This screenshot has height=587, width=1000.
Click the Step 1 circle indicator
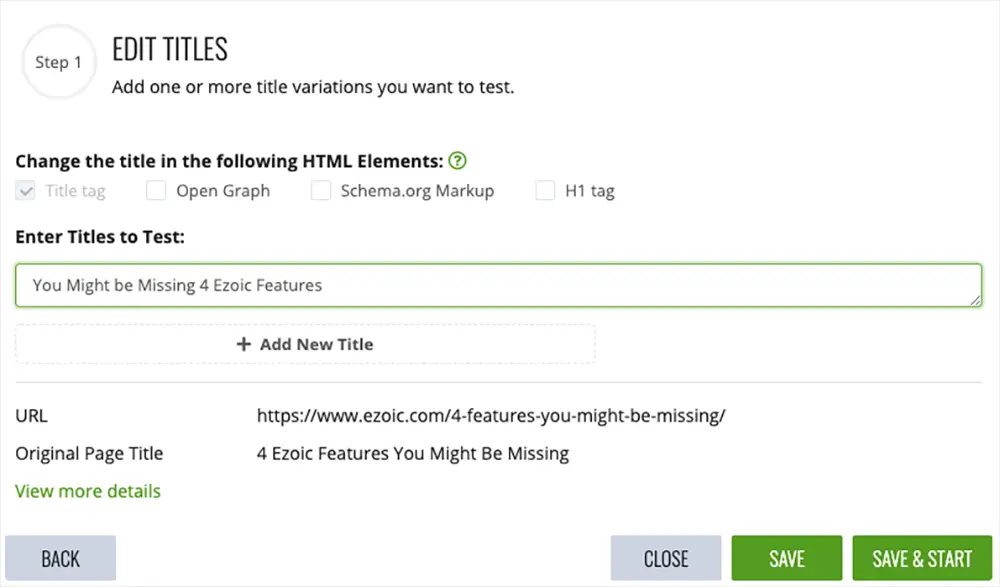click(59, 62)
